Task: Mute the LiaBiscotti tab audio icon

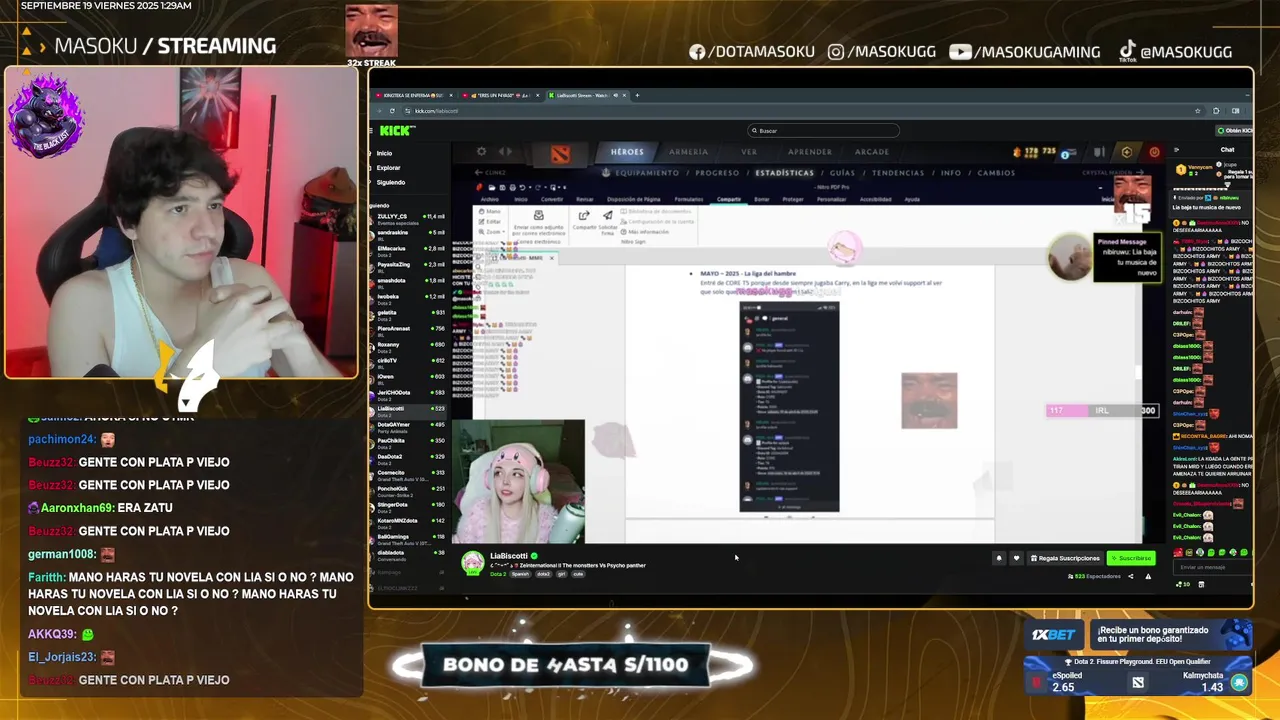Action: click(x=615, y=95)
